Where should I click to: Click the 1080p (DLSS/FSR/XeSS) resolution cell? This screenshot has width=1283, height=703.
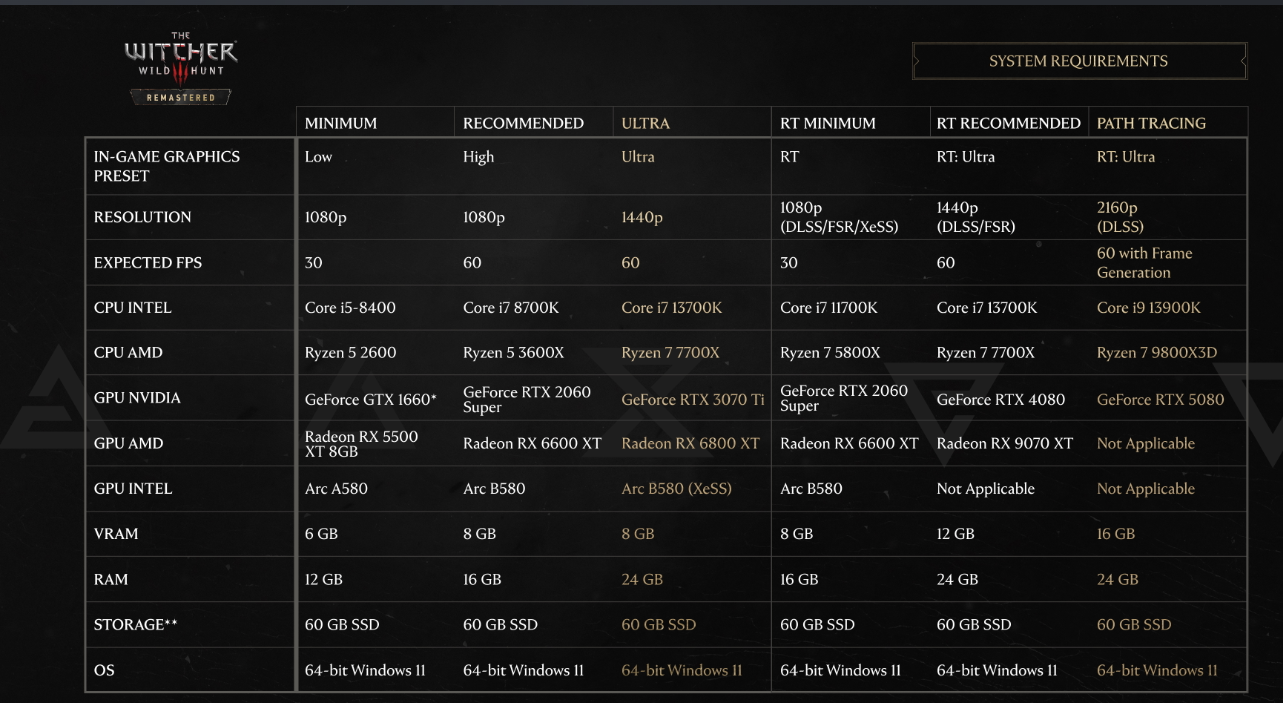pos(839,217)
